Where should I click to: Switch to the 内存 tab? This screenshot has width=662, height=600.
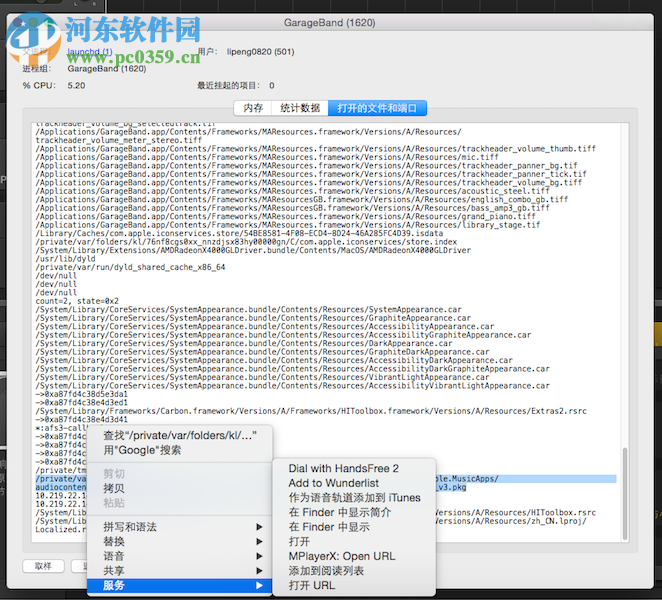253,108
